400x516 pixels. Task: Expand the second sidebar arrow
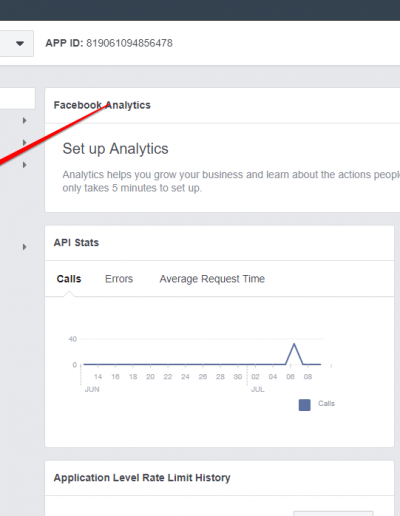click(24, 143)
